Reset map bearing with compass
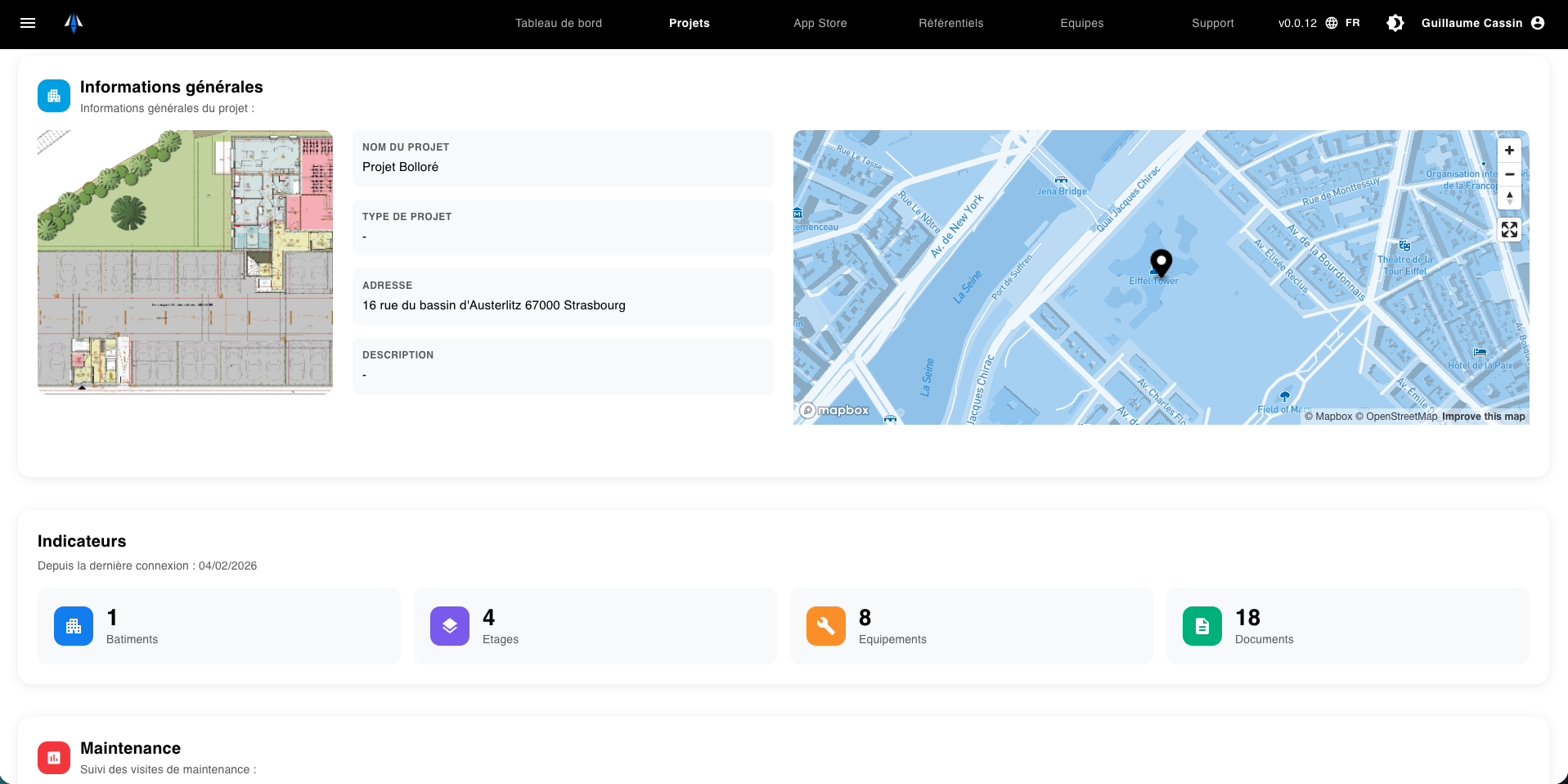The image size is (1568, 784). click(1509, 198)
